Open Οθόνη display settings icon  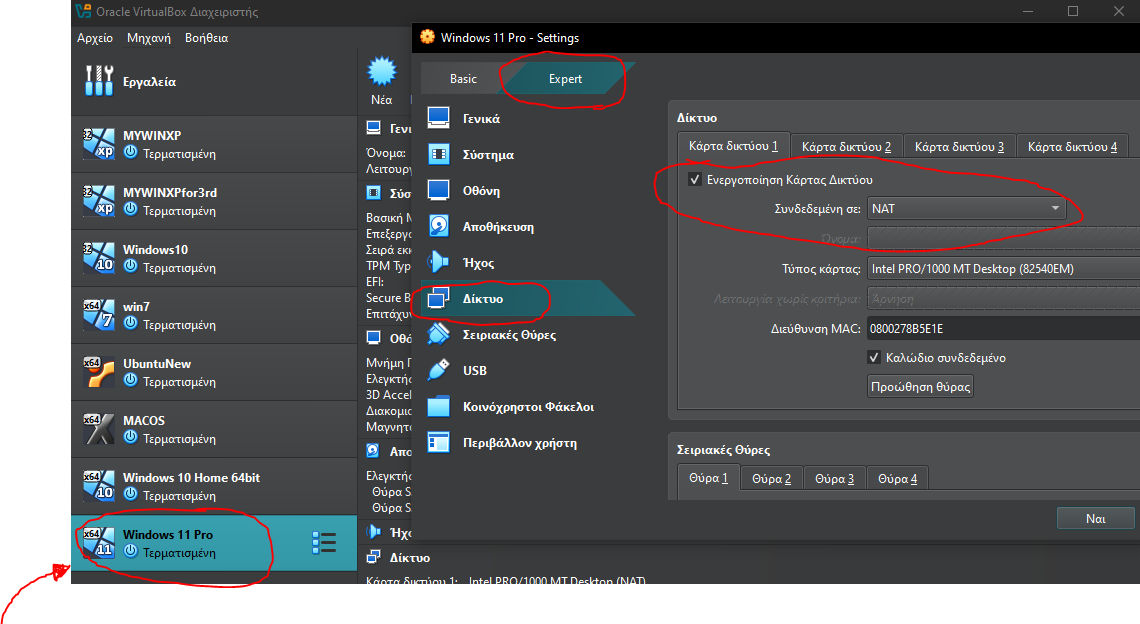(x=438, y=191)
